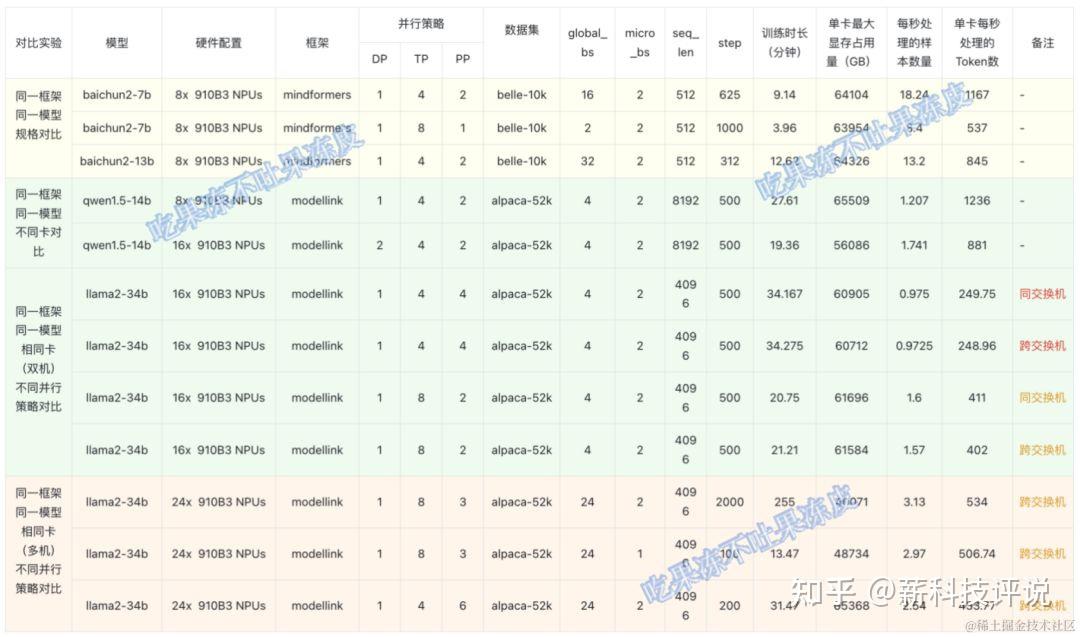Image resolution: width=1080 pixels, height=637 pixels.
Task: Select the first 同交换机 remark label
Action: coord(1042,294)
